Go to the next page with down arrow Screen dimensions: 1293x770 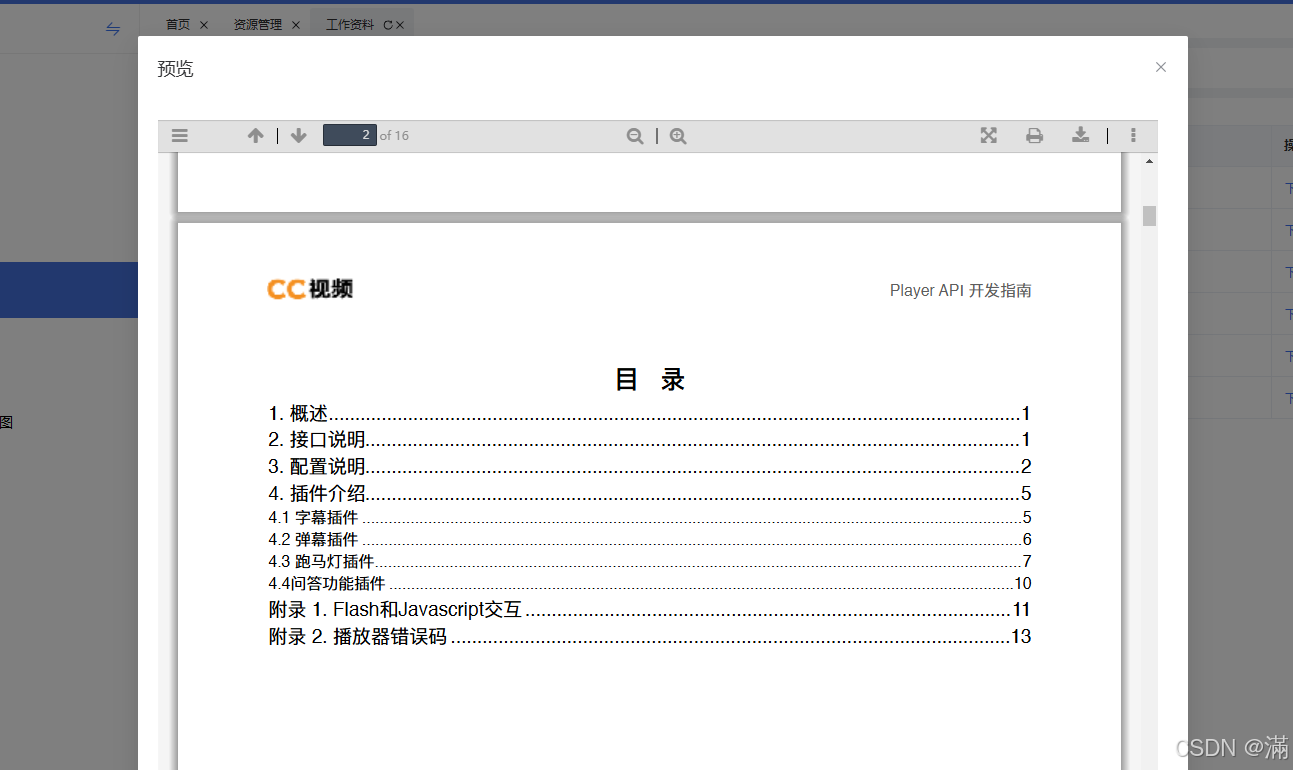coord(298,135)
